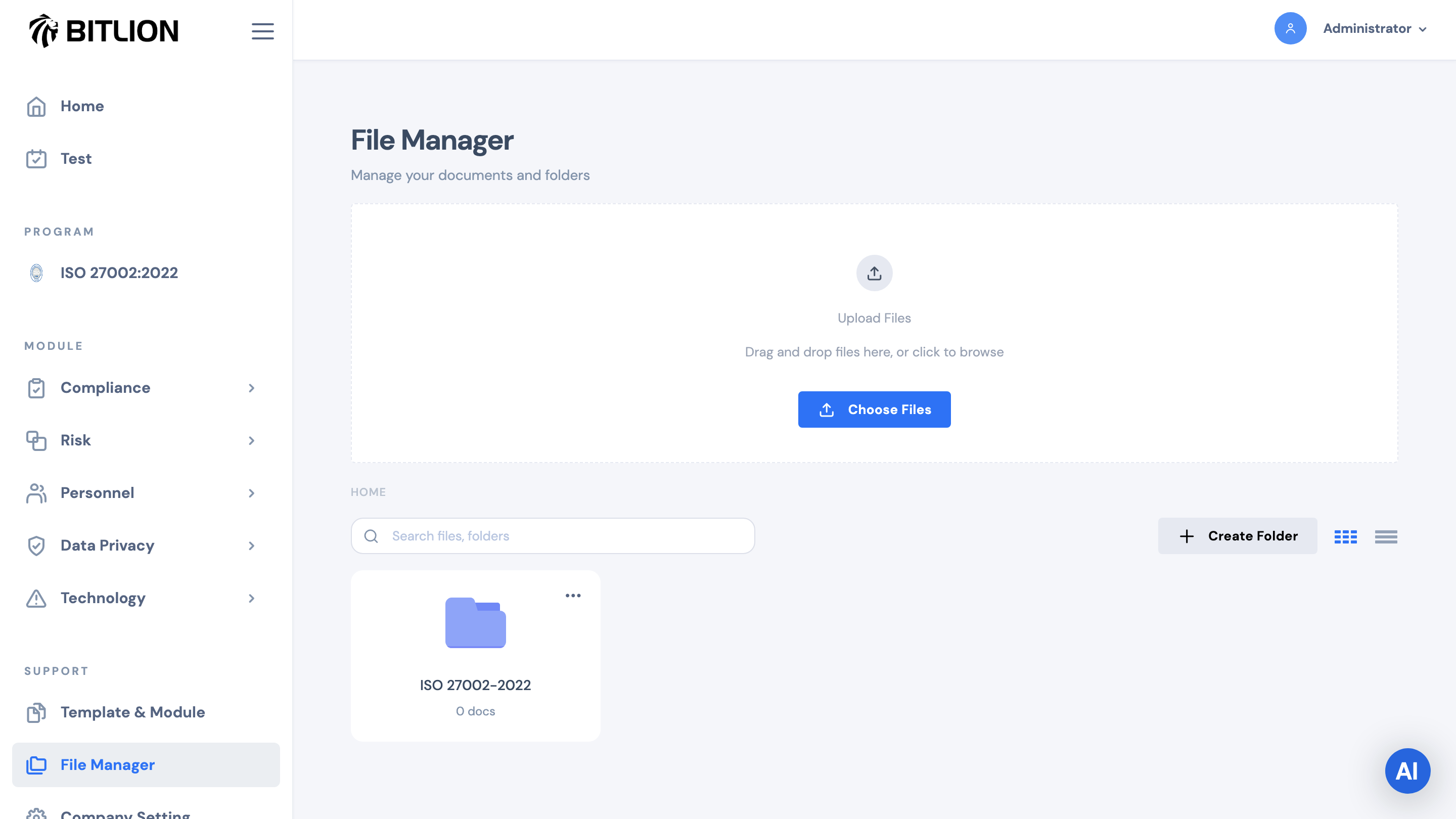Click the Template & Module documents icon
1456x819 pixels.
click(36, 712)
